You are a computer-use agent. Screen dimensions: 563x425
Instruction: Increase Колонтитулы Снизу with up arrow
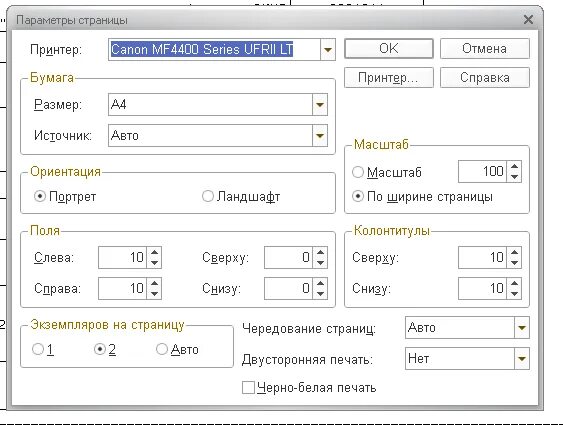514,283
